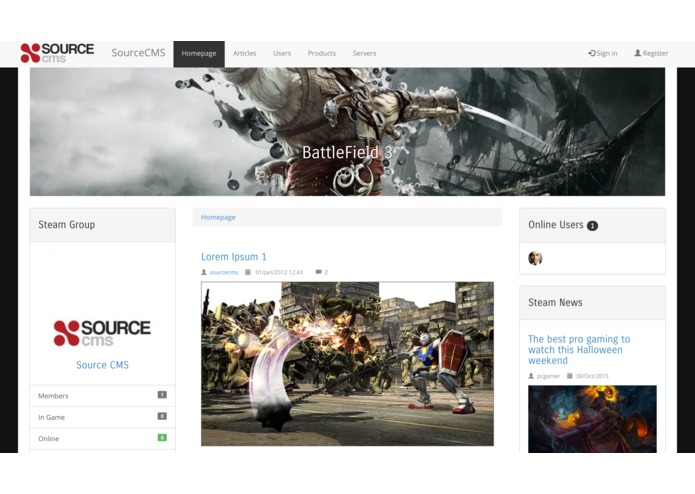Screen dimensions: 695x494
Task: Click the comments speech bubble icon
Action: click(318, 272)
